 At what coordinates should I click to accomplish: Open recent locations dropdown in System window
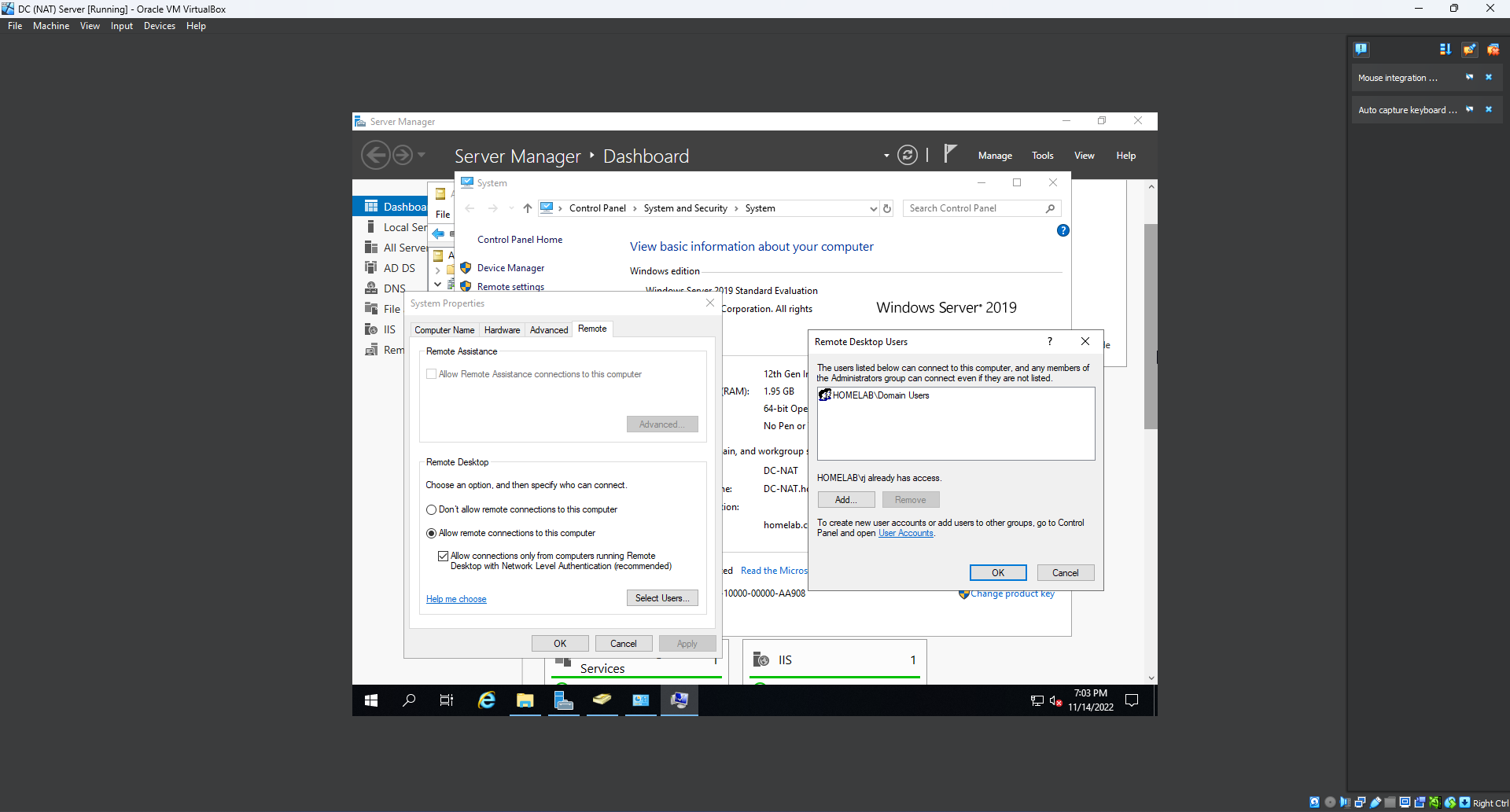[x=511, y=208]
